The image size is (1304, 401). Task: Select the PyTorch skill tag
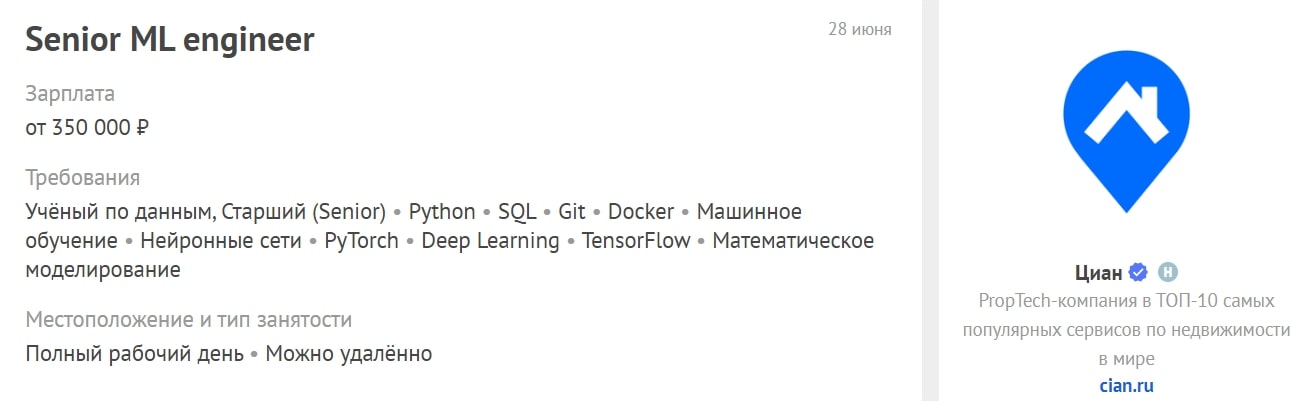coord(361,241)
